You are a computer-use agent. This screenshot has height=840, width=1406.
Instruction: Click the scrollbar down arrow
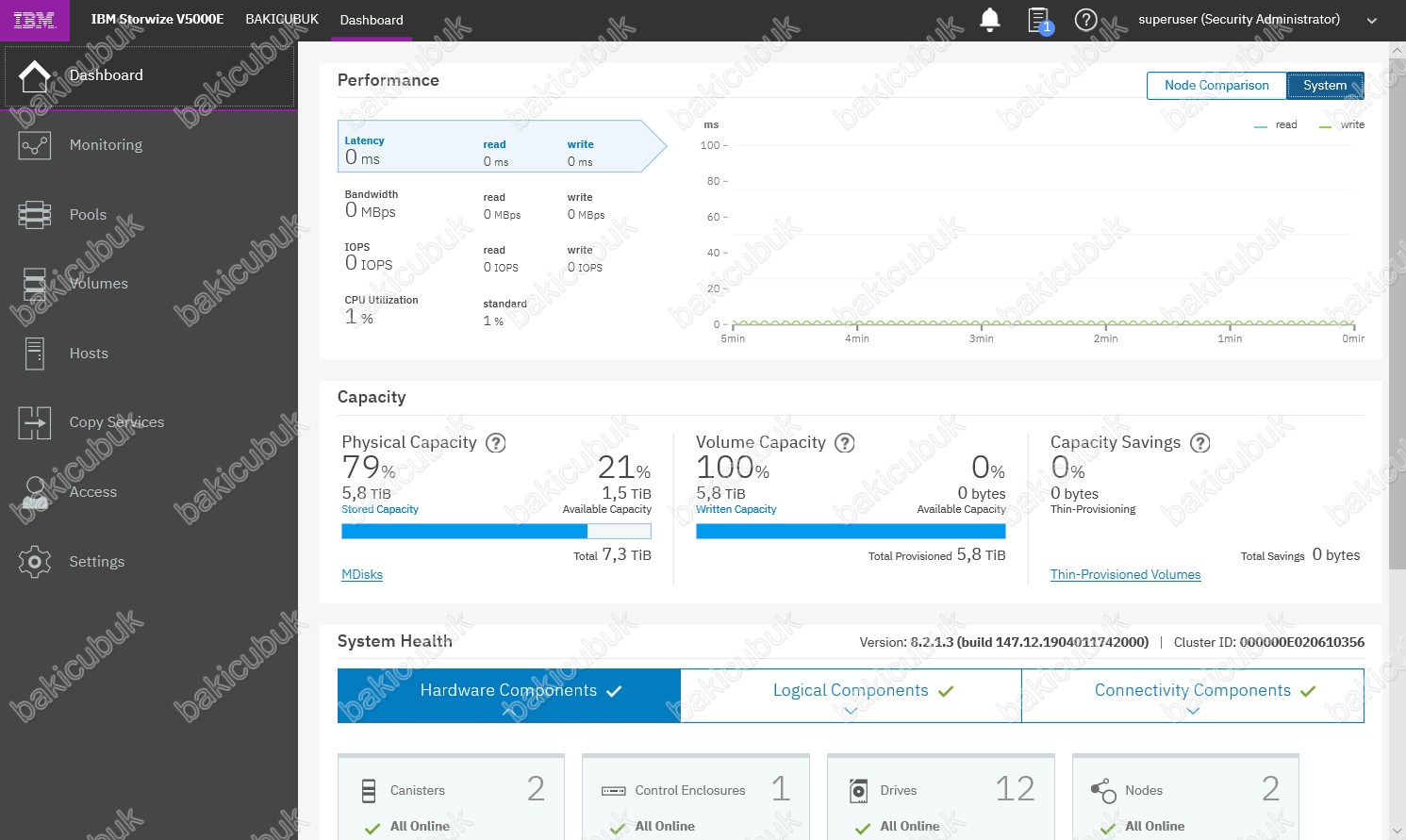point(1398,831)
